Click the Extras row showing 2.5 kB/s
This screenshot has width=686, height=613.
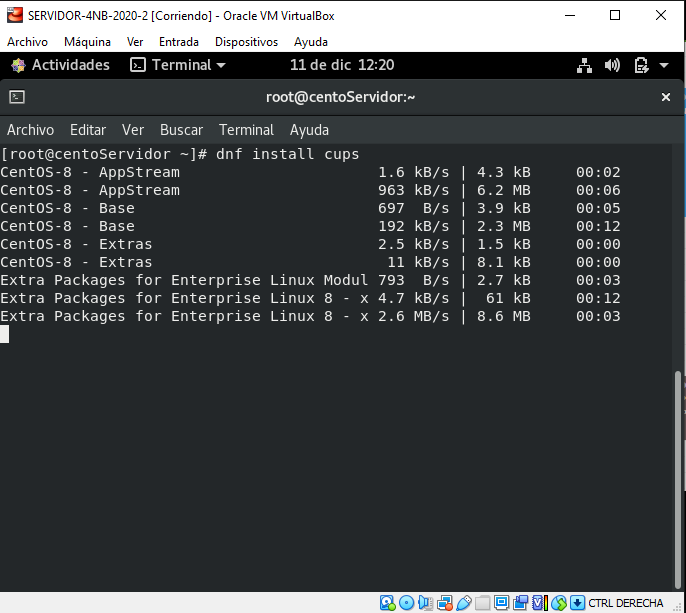click(x=310, y=244)
